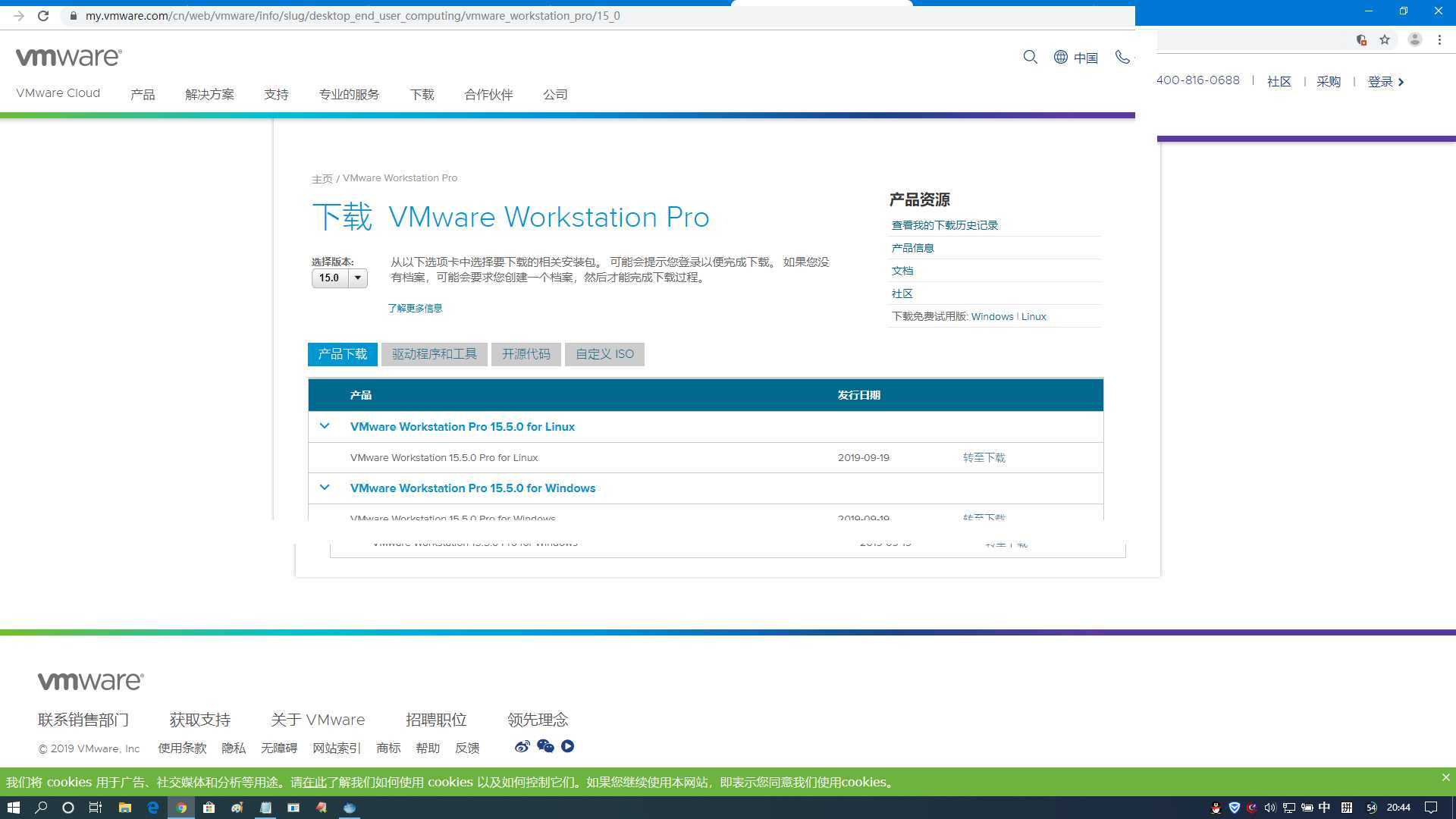Open the Chrome three-dot menu
This screenshot has width=1456, height=819.
click(1439, 39)
